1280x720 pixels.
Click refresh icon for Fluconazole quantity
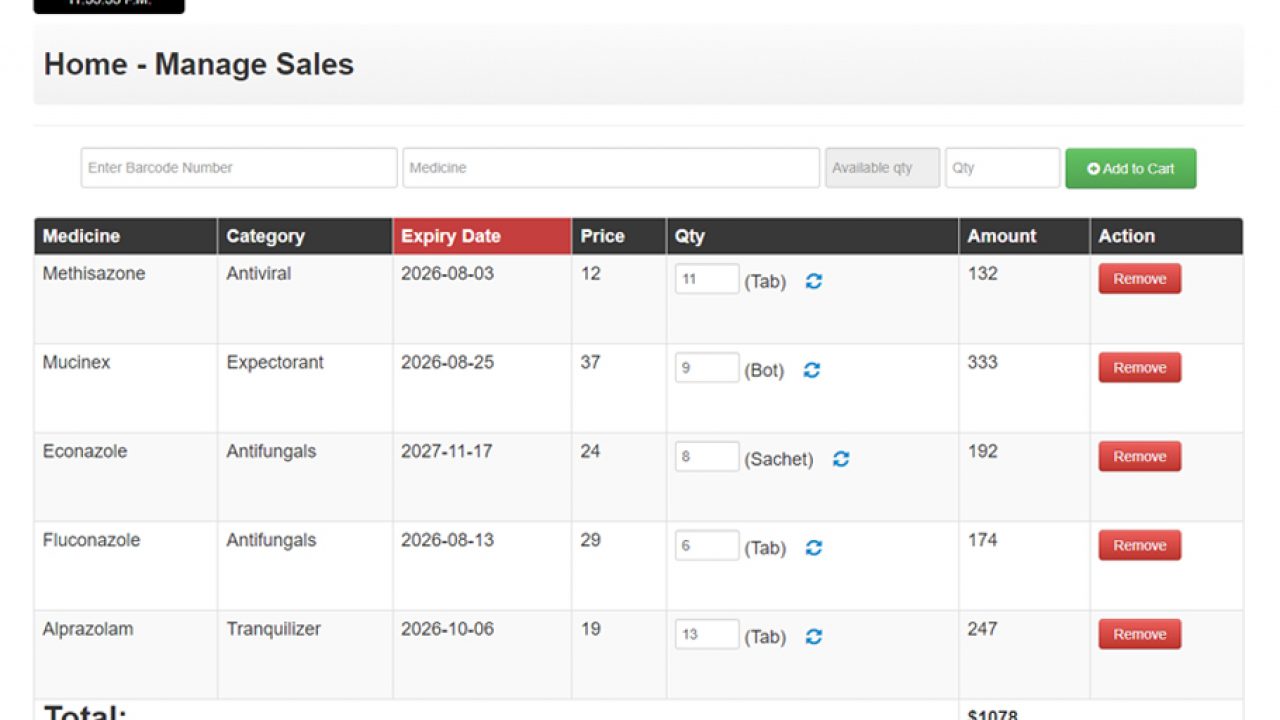coord(814,548)
